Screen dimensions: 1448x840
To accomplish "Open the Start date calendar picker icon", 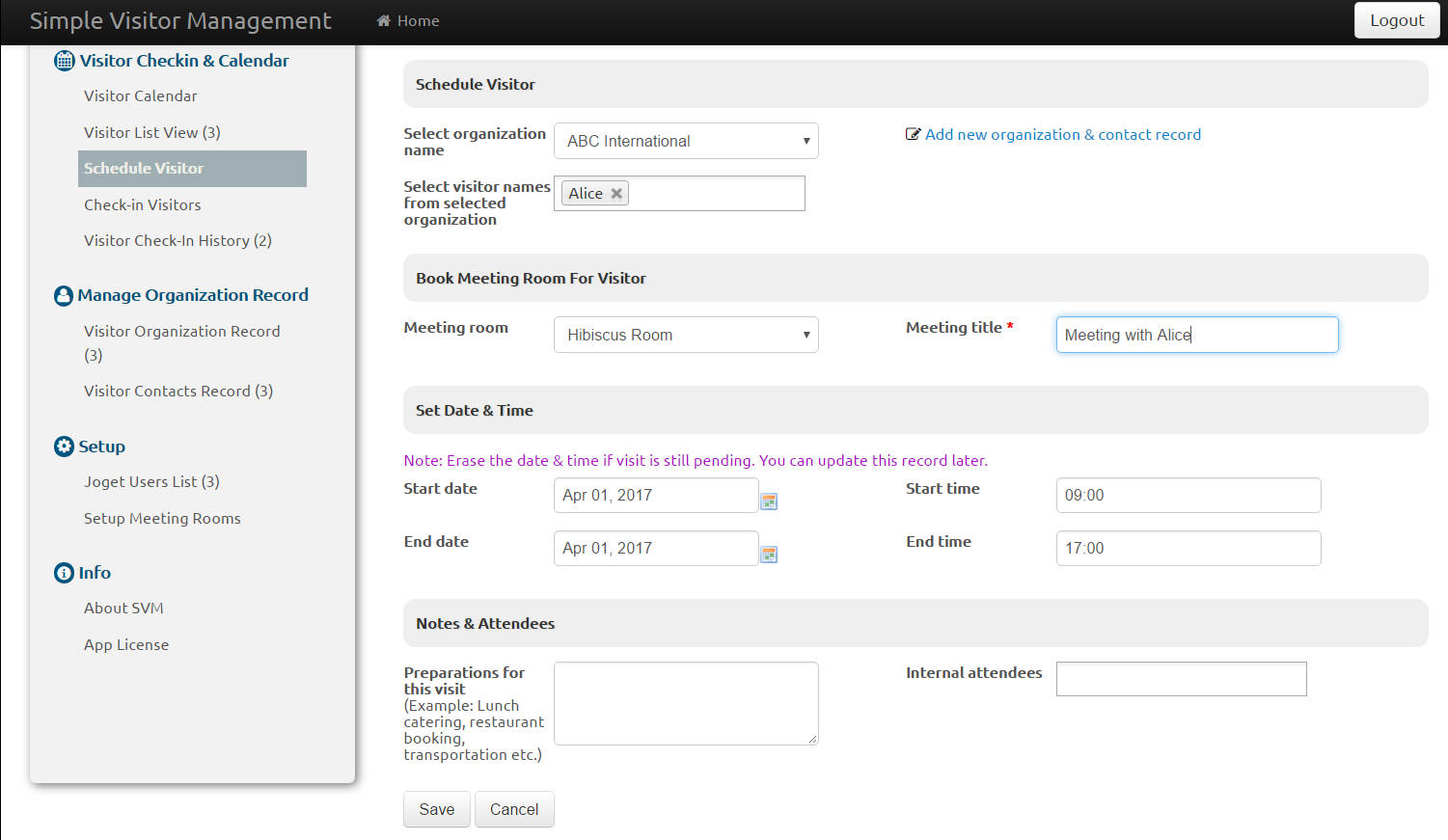I will [769, 501].
